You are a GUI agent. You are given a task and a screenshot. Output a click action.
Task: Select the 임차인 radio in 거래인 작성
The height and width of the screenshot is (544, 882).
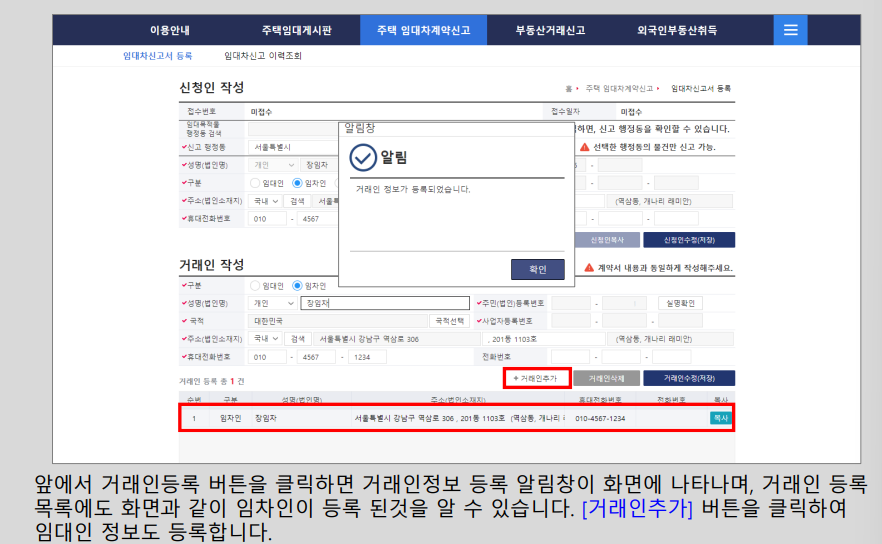[x=297, y=286]
